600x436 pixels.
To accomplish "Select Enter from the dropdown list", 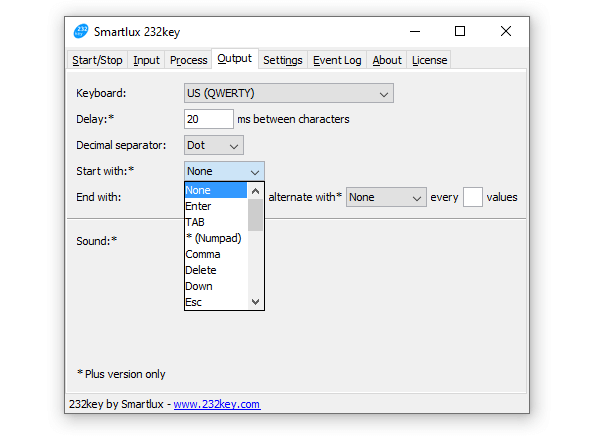I will [x=199, y=206].
